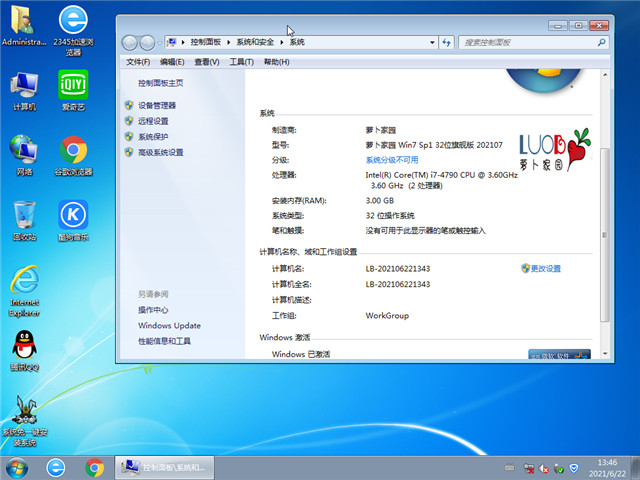Open the Administrator folder desktop icon
The image size is (640, 480).
click(24, 25)
